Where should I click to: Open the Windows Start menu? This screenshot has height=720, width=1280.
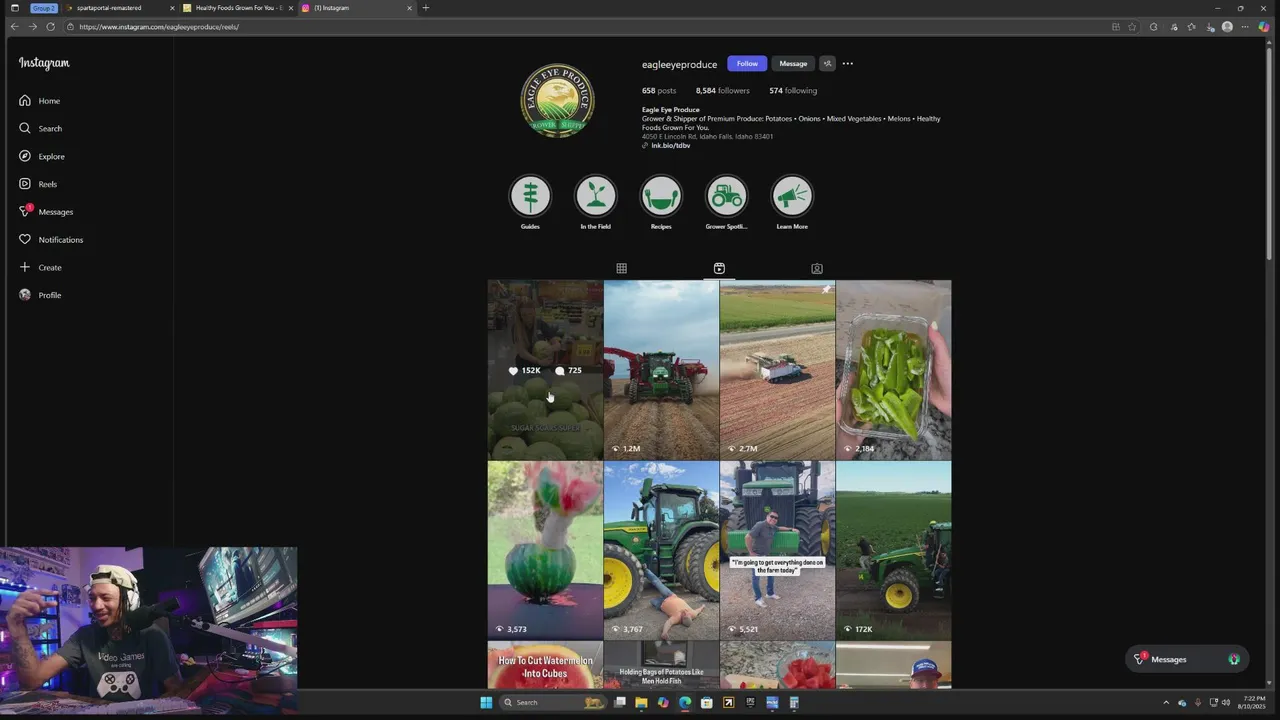coord(486,703)
